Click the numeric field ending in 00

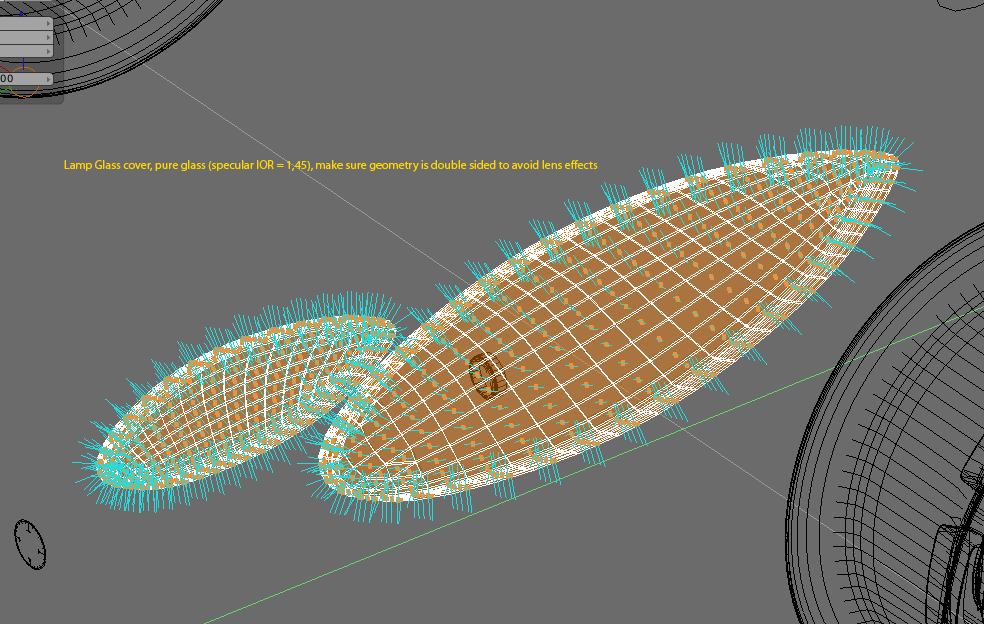click(x=25, y=78)
